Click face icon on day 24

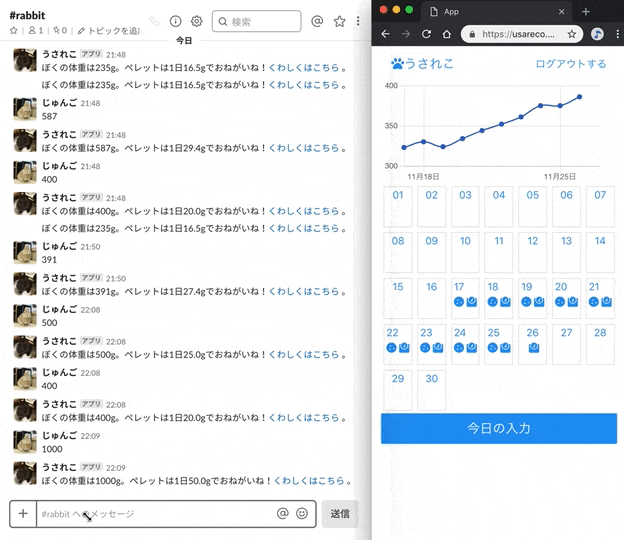tap(459, 348)
